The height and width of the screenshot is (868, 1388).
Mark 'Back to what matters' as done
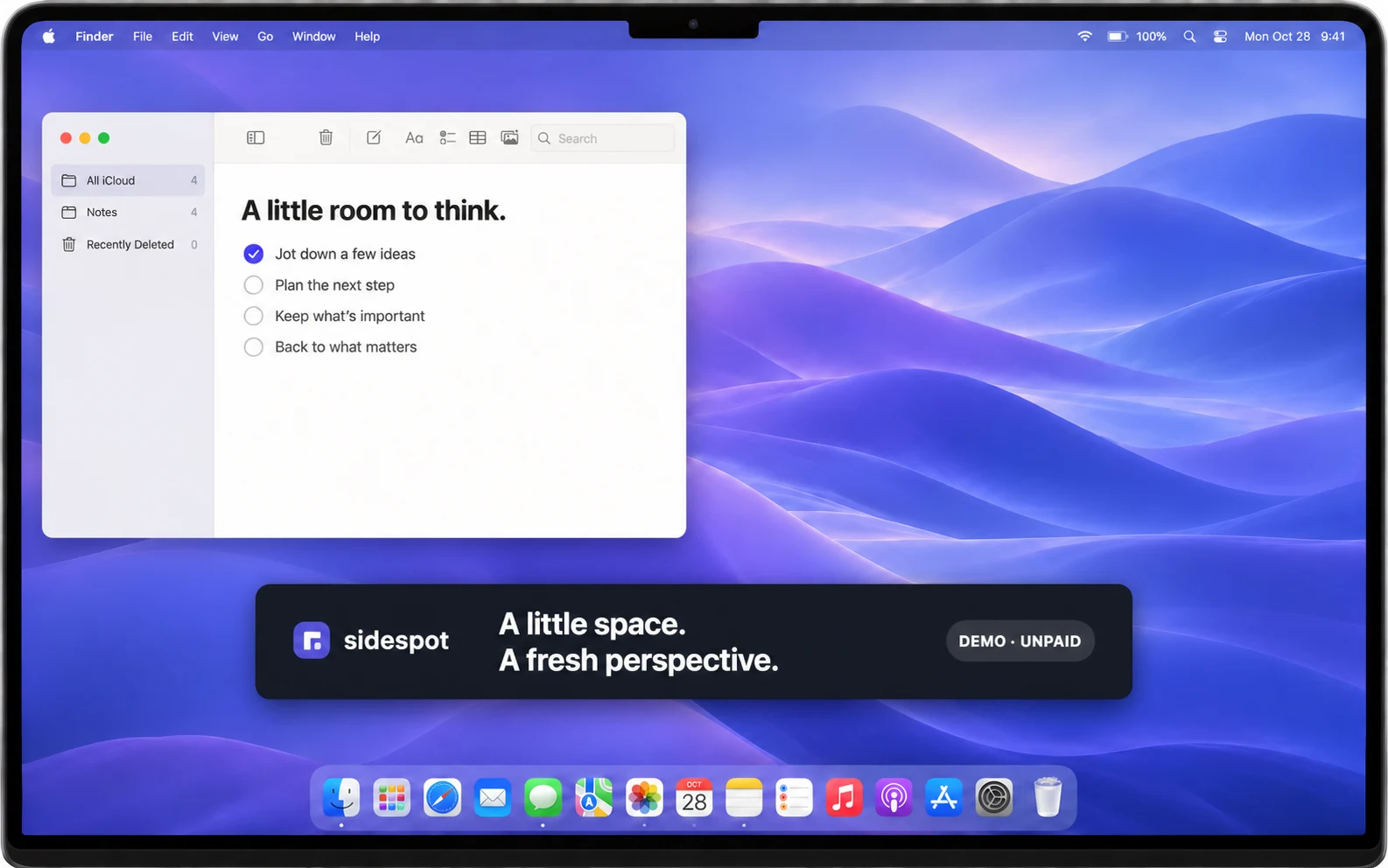point(253,347)
